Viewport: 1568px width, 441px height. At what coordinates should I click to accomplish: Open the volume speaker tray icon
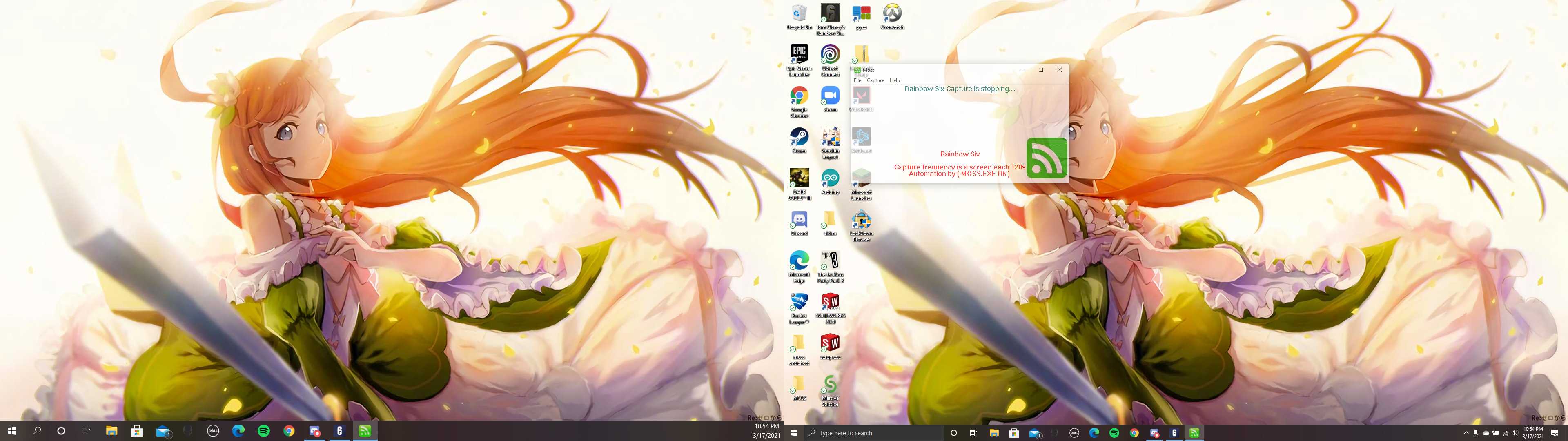1515,433
